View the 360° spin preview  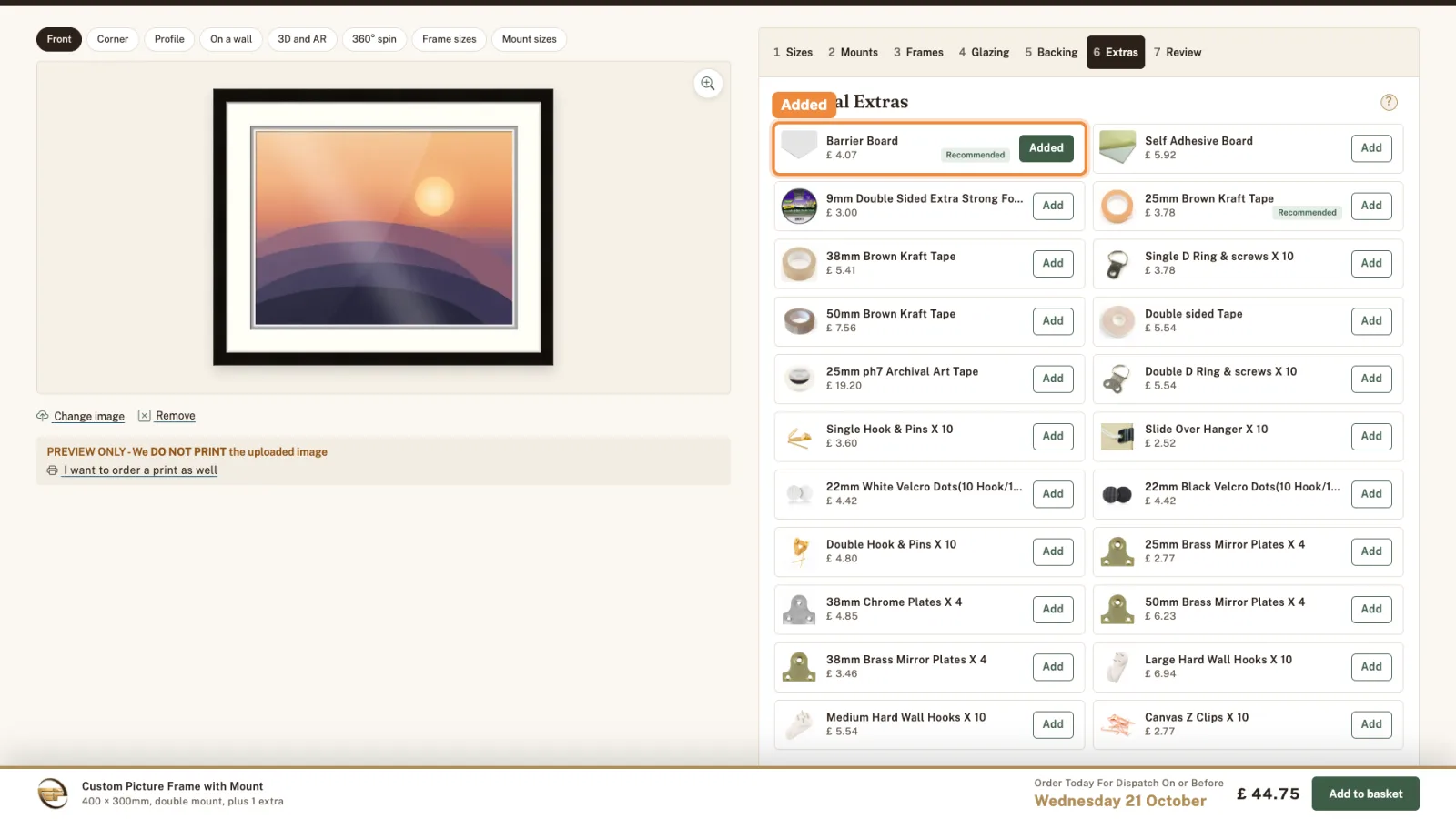click(x=374, y=39)
